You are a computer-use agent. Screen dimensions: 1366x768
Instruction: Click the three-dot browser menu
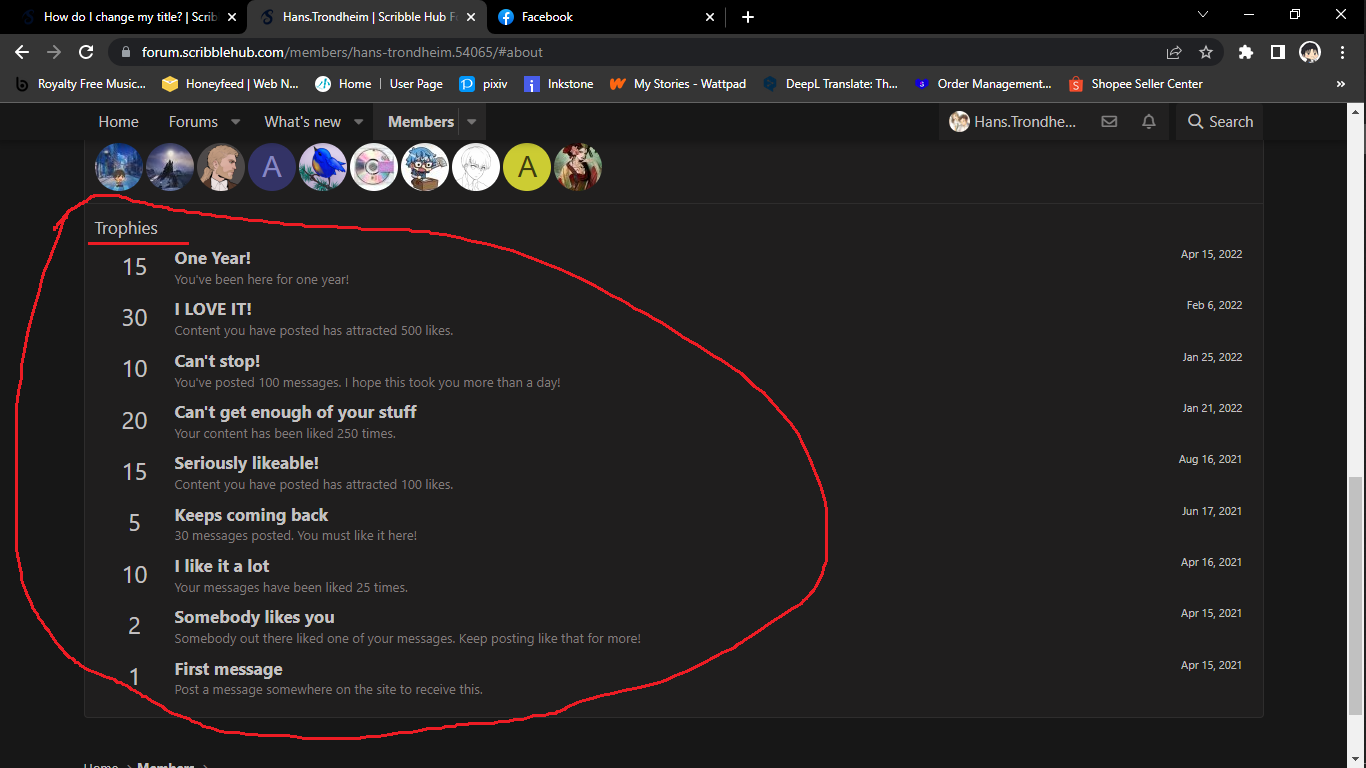[x=1342, y=51]
